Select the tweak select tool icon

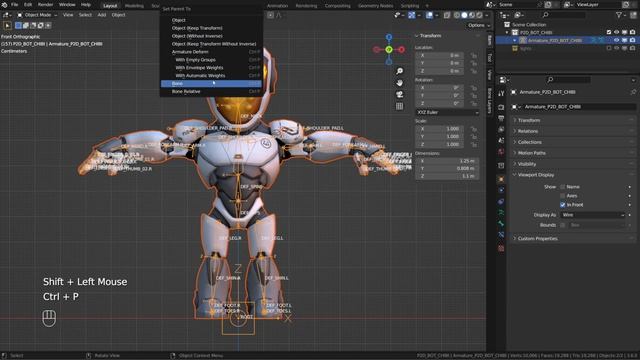click(x=7, y=25)
